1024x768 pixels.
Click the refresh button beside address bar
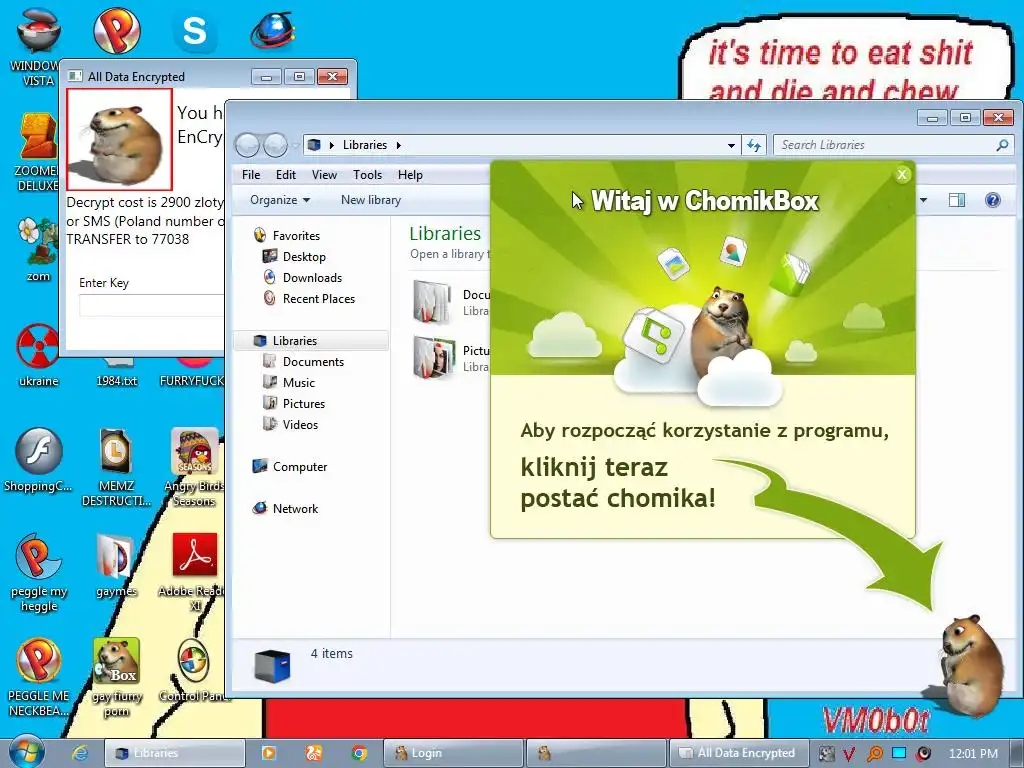click(x=754, y=145)
